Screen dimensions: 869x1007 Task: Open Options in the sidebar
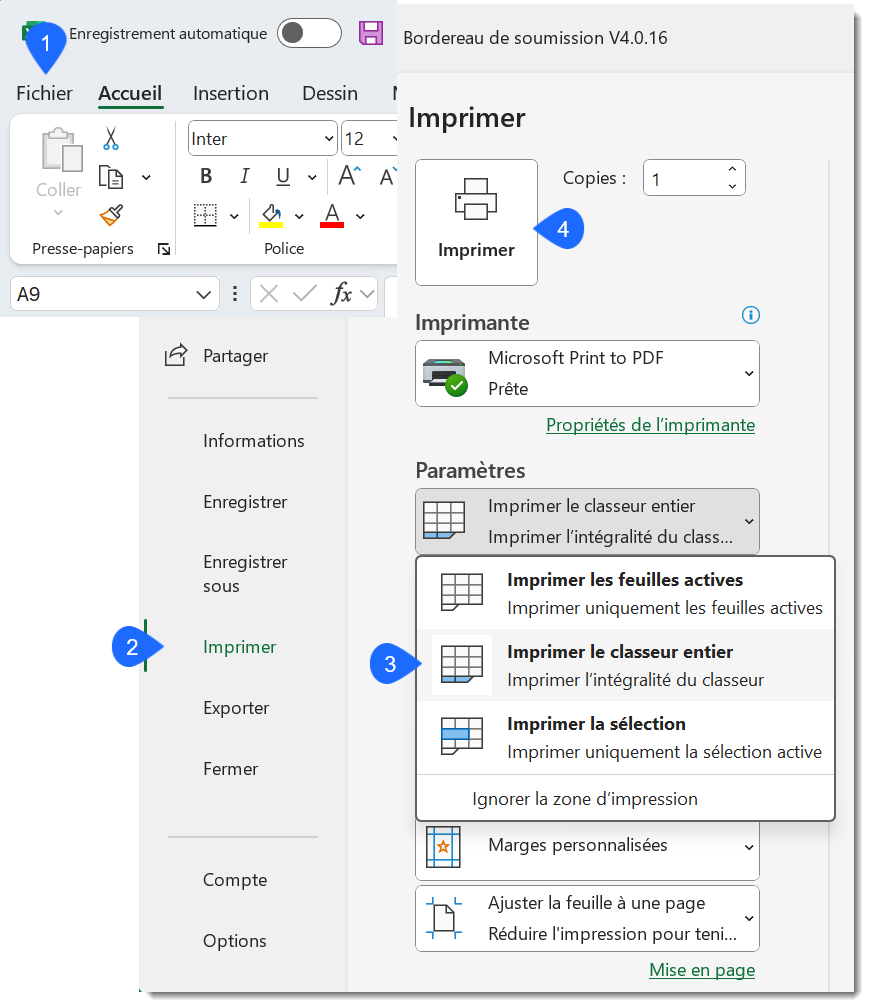point(234,941)
